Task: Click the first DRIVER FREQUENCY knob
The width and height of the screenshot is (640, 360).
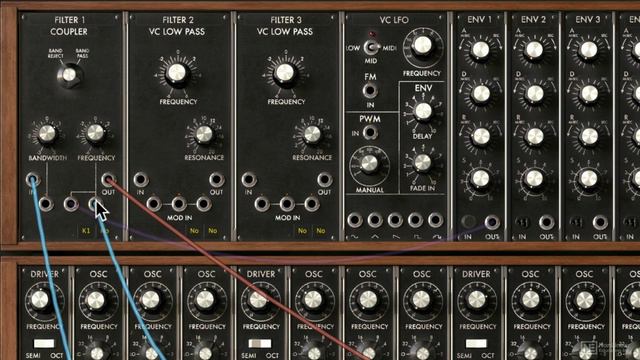Action: click(x=40, y=300)
